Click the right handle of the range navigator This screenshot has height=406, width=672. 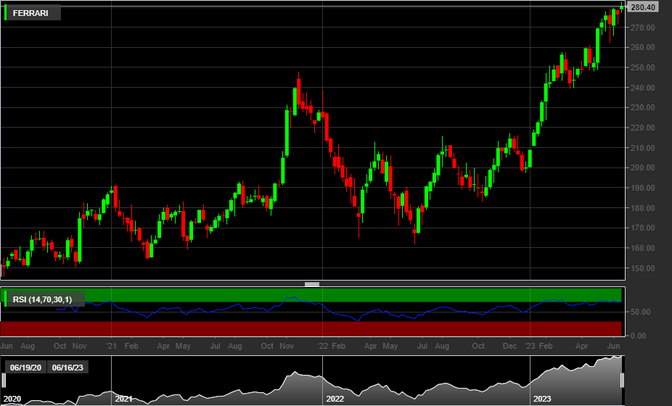[x=621, y=380]
